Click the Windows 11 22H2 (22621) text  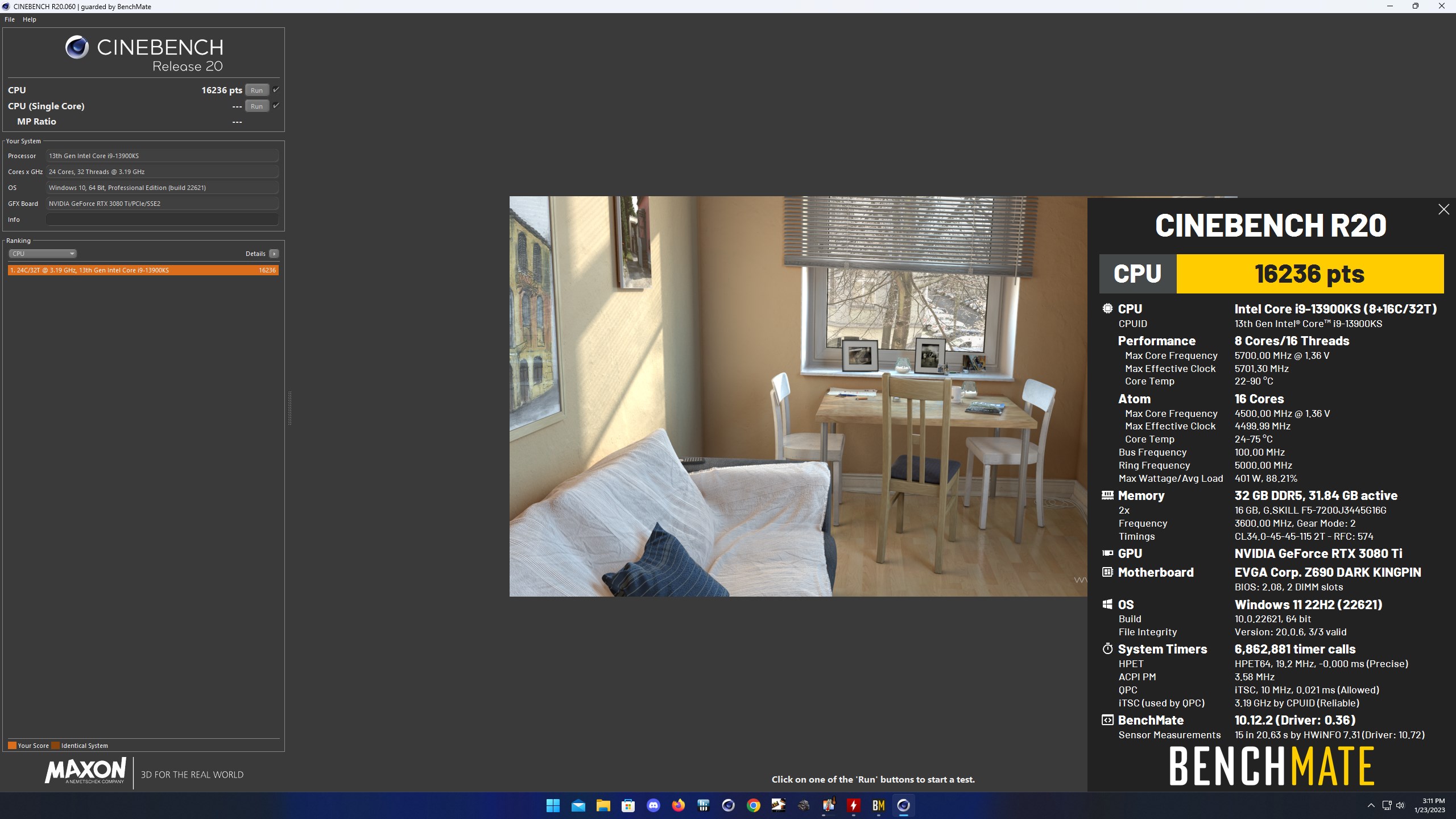point(1308,605)
